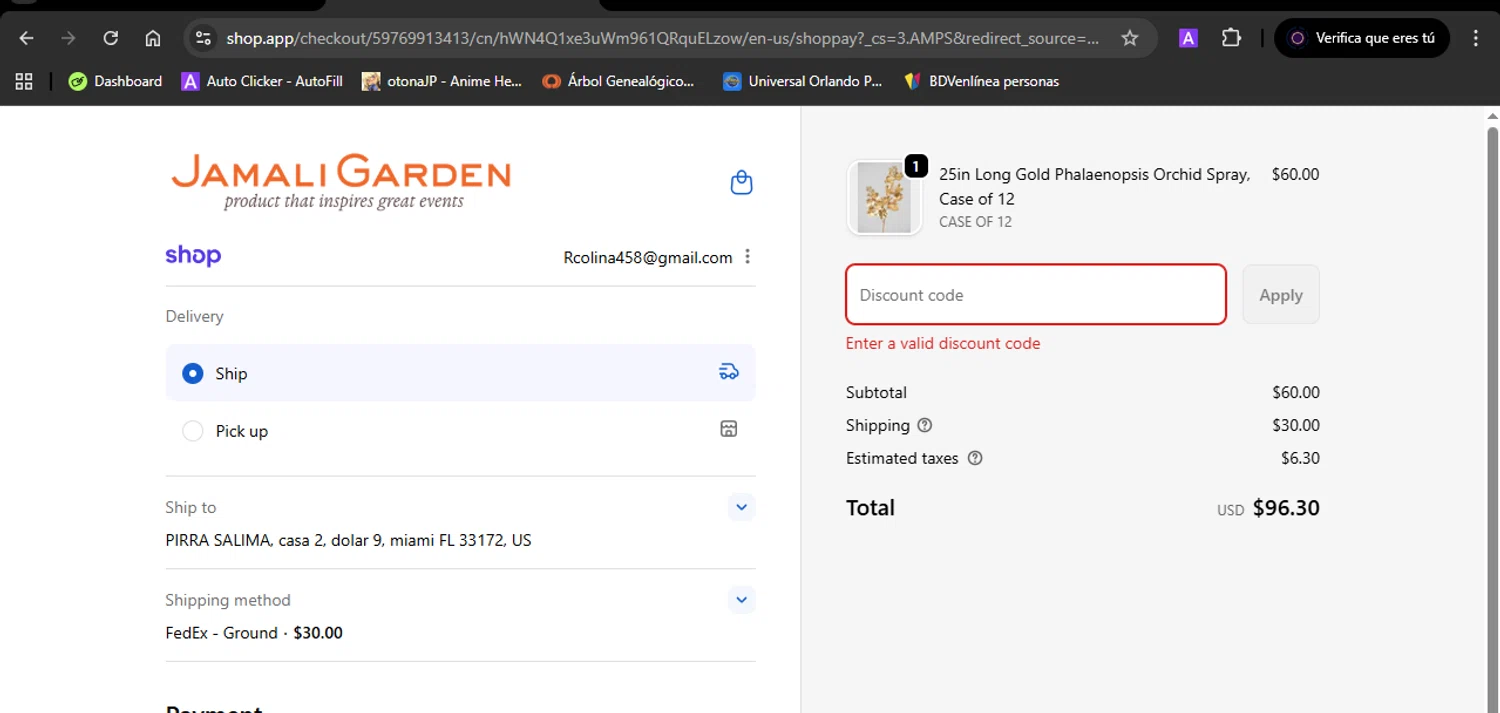Bookmark this page with the star
The image size is (1500, 713).
[x=1130, y=38]
